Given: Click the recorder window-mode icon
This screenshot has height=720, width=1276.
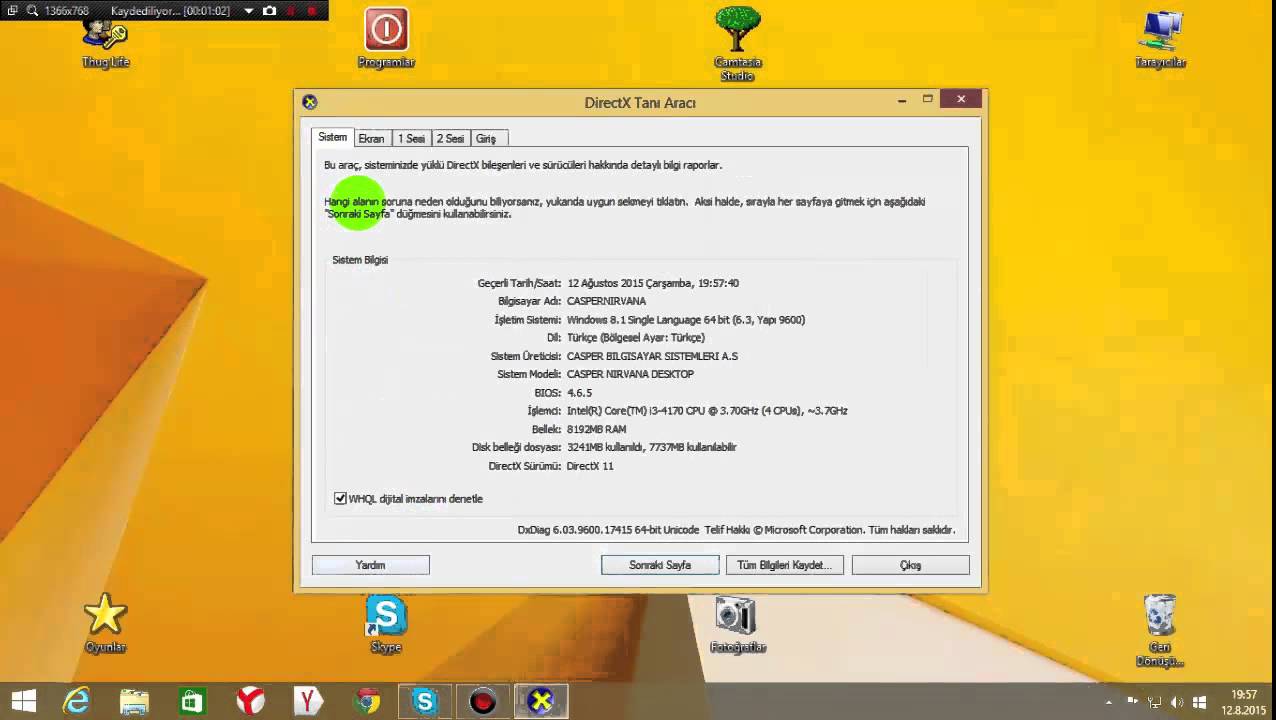Looking at the screenshot, I should 12,11.
